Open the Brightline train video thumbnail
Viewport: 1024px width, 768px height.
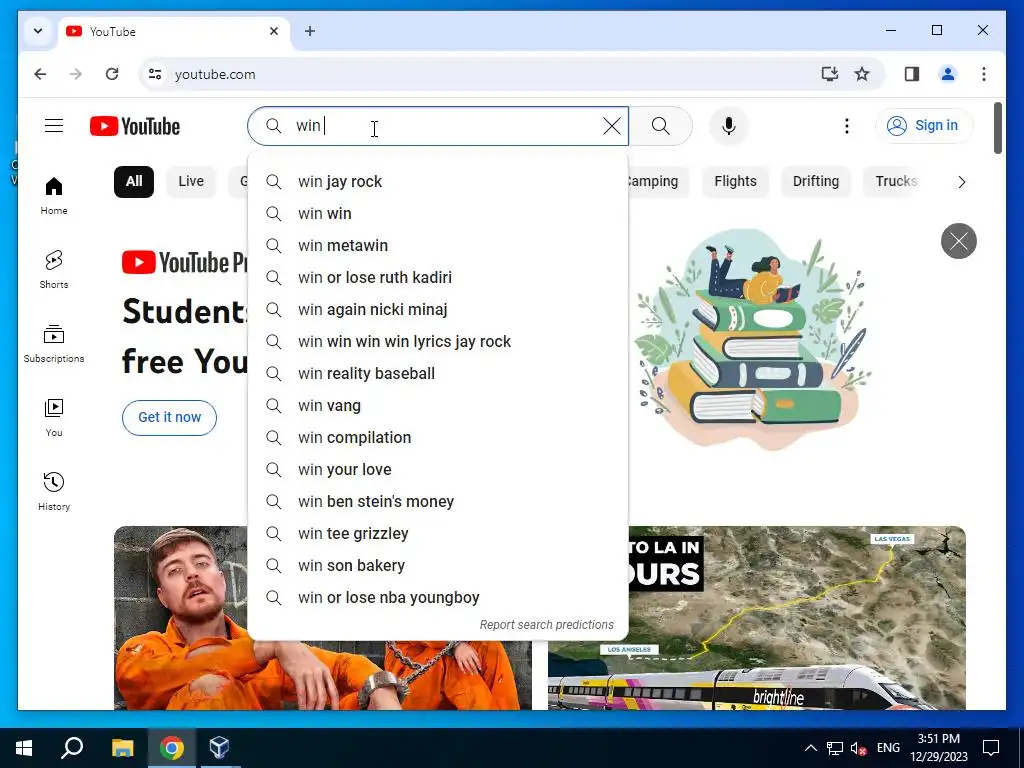coord(756,618)
